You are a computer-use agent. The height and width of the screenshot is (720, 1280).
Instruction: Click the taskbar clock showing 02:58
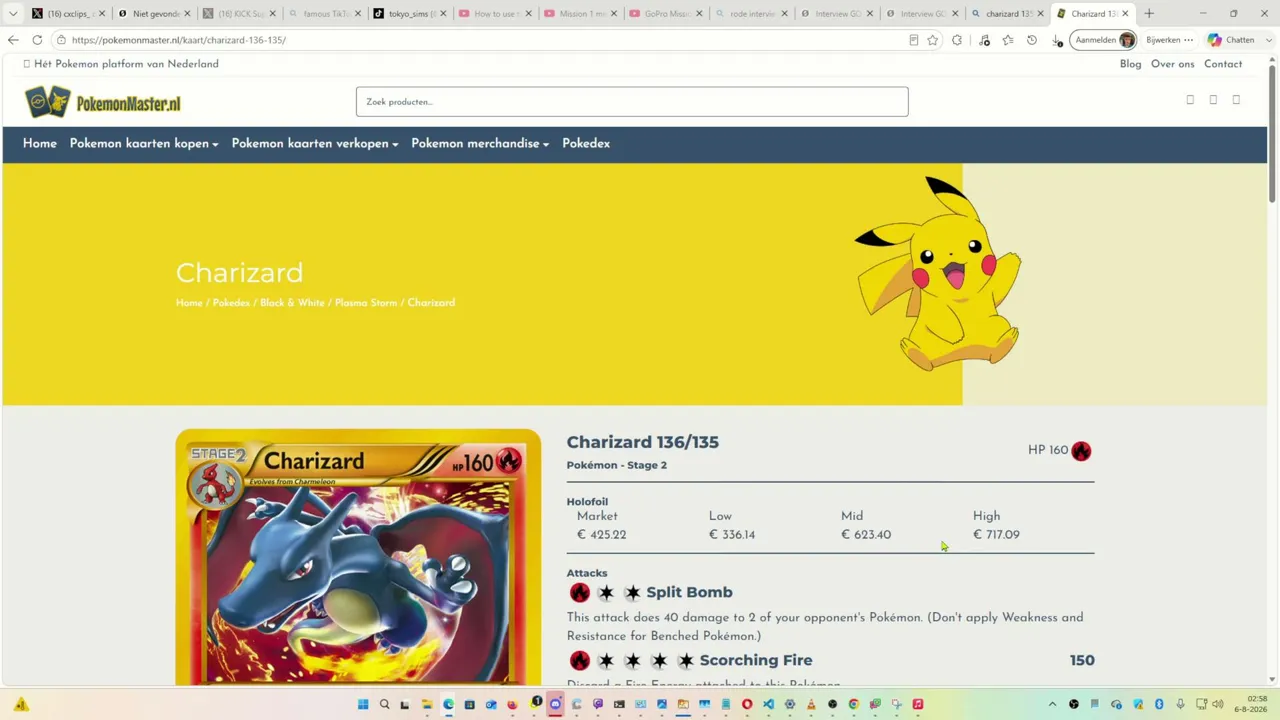(1258, 698)
